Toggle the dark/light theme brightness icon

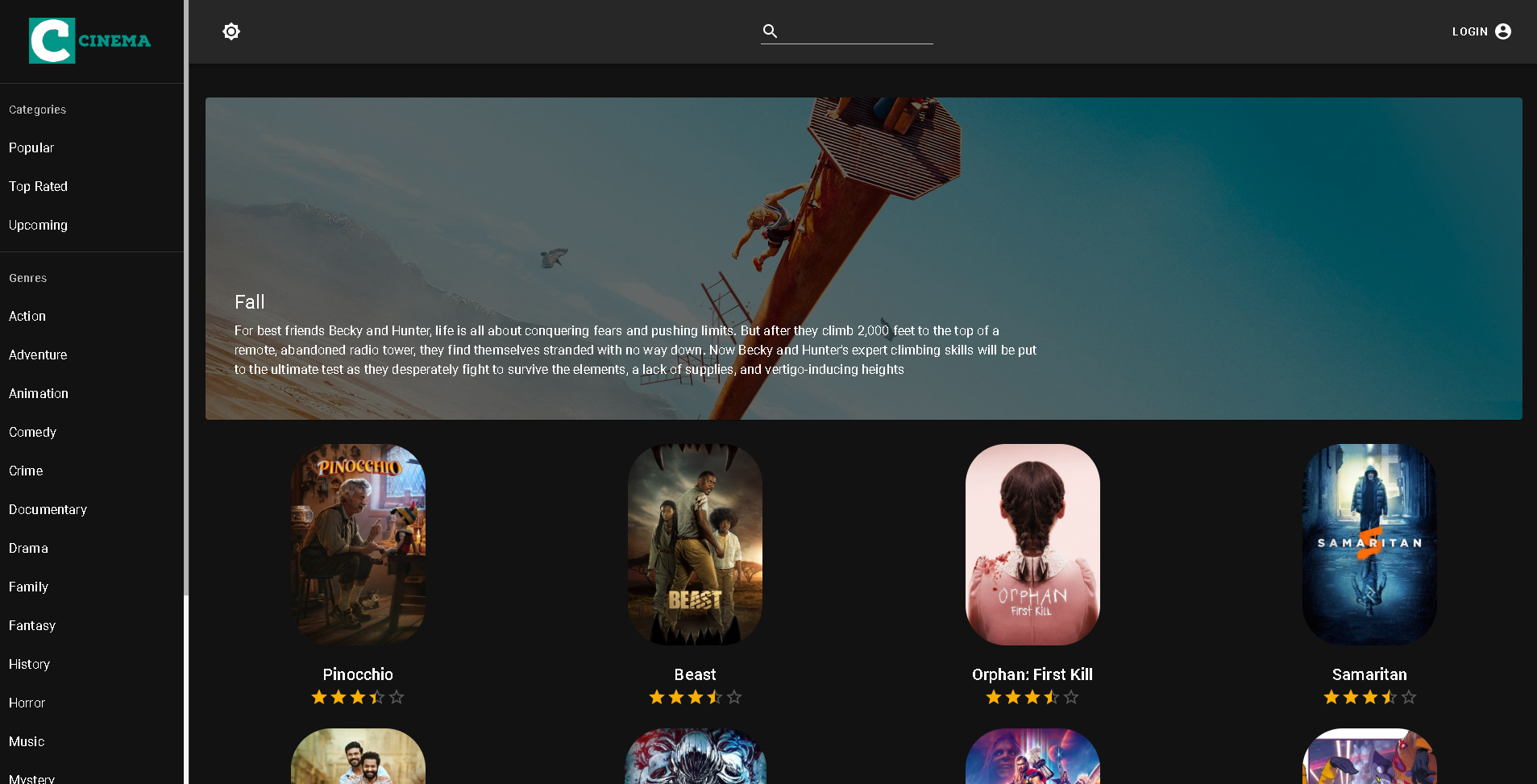tap(231, 31)
